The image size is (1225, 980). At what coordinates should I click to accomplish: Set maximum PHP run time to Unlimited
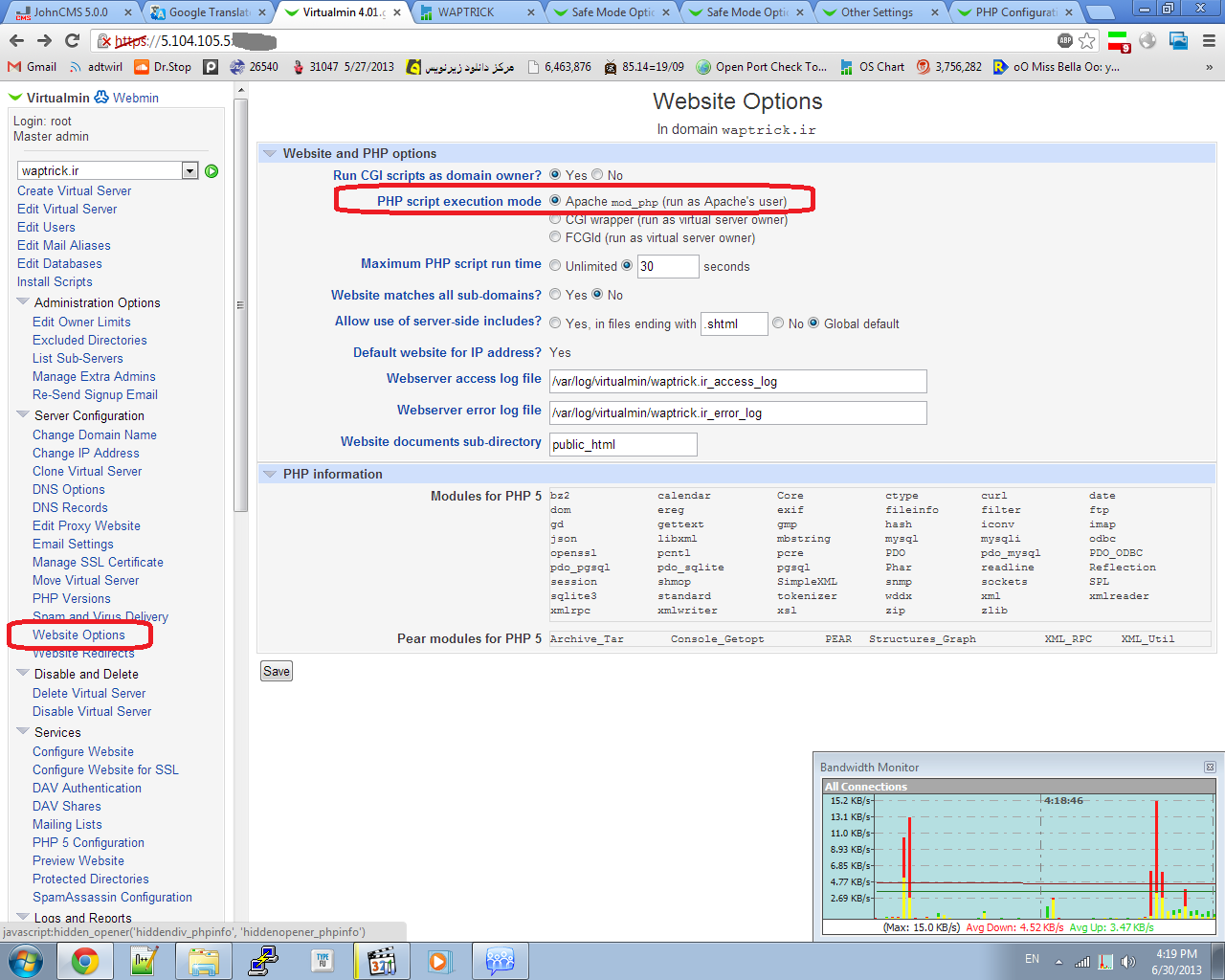(x=555, y=266)
